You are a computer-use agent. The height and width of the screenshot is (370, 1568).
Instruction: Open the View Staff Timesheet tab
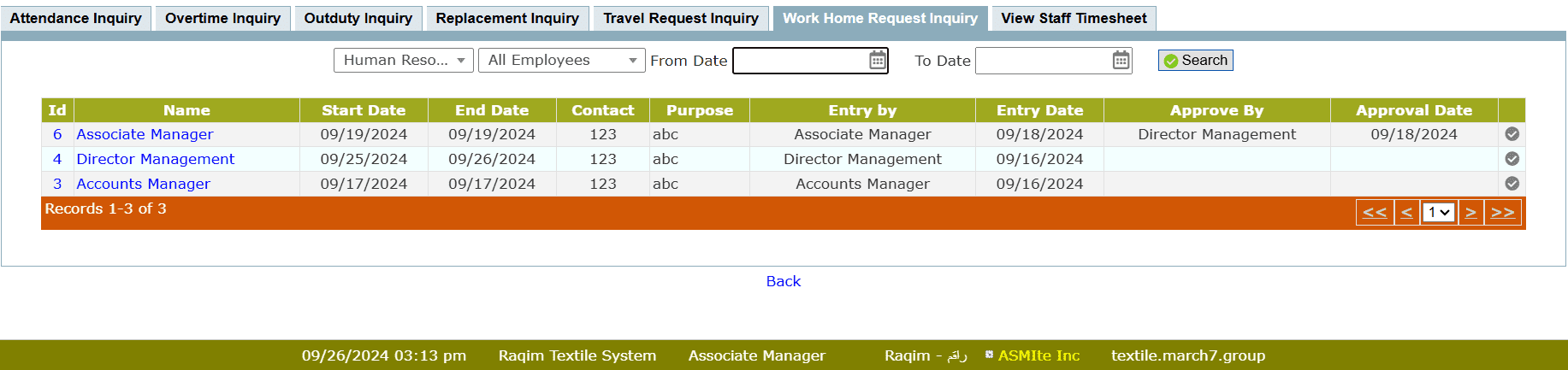(1074, 18)
